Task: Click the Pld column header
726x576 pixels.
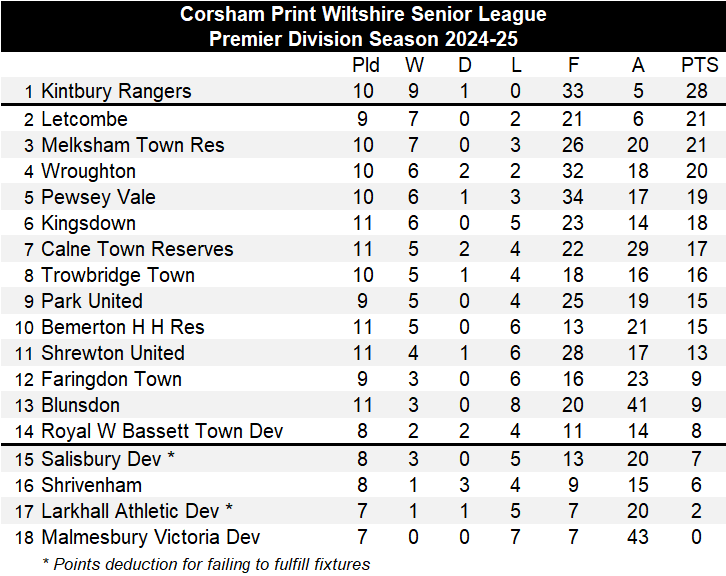Action: pyautogui.click(x=366, y=66)
